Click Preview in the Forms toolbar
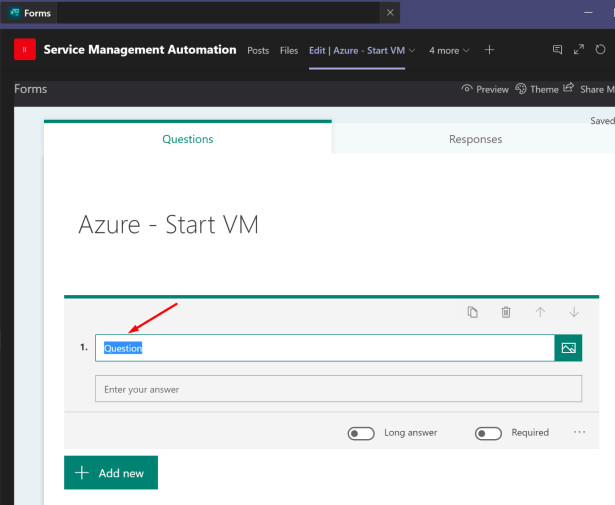 (x=485, y=89)
